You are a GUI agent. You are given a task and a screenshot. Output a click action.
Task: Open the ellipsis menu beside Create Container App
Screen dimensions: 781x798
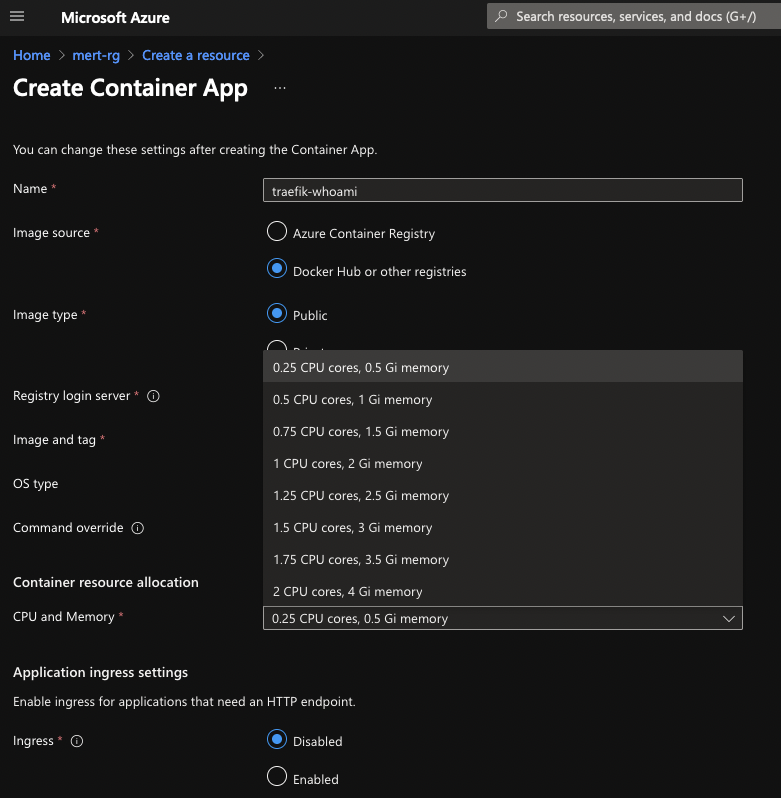coord(280,88)
